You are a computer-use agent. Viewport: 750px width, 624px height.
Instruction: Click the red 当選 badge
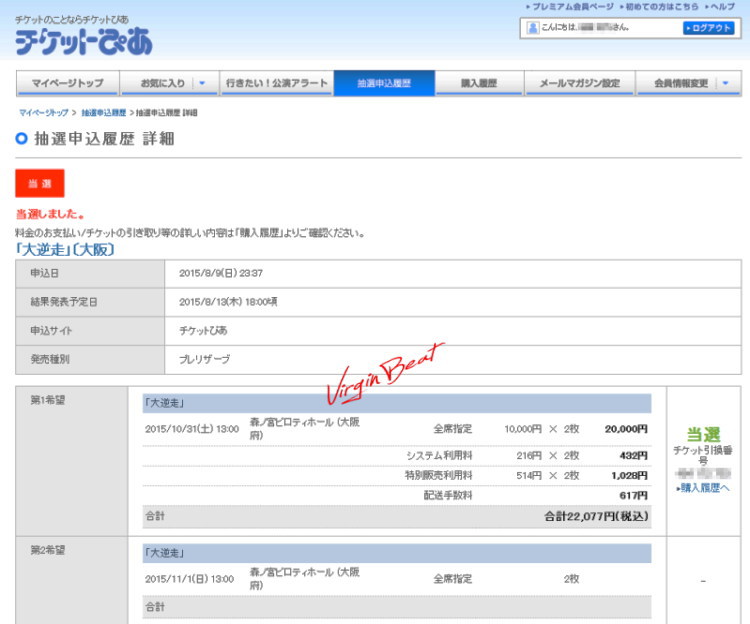pos(40,183)
